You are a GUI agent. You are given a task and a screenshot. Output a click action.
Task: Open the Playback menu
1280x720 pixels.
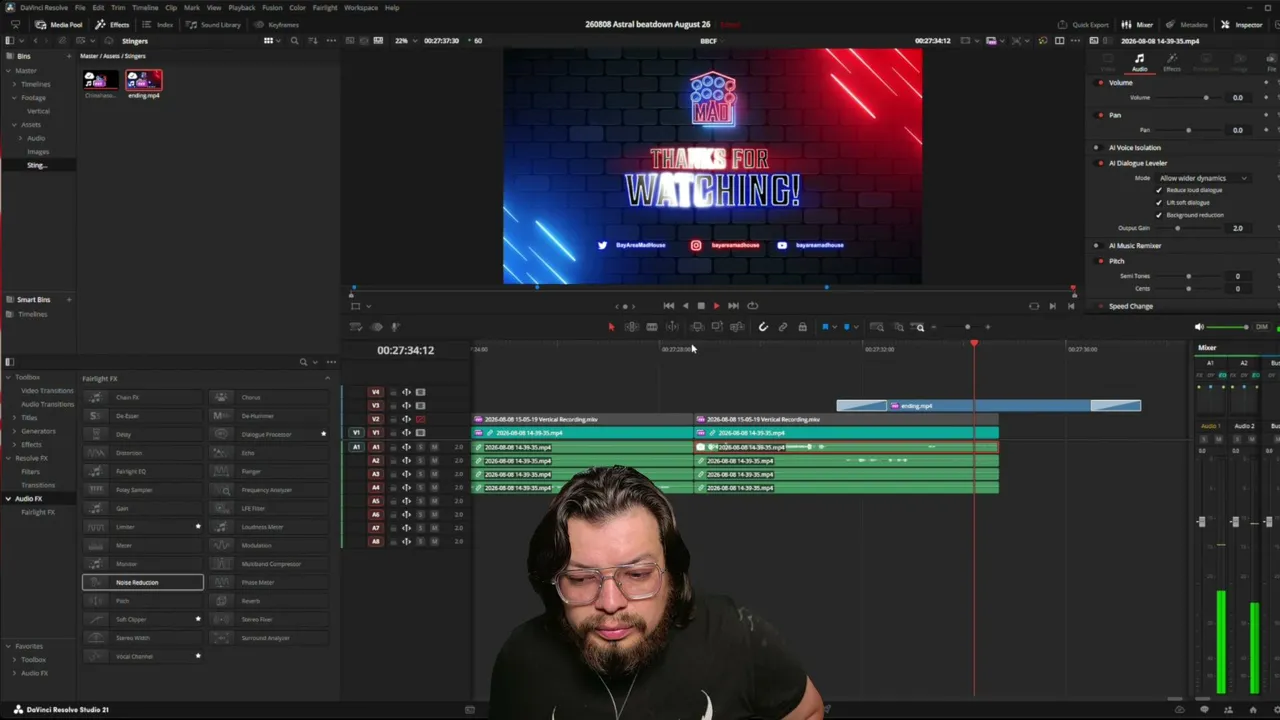point(242,8)
